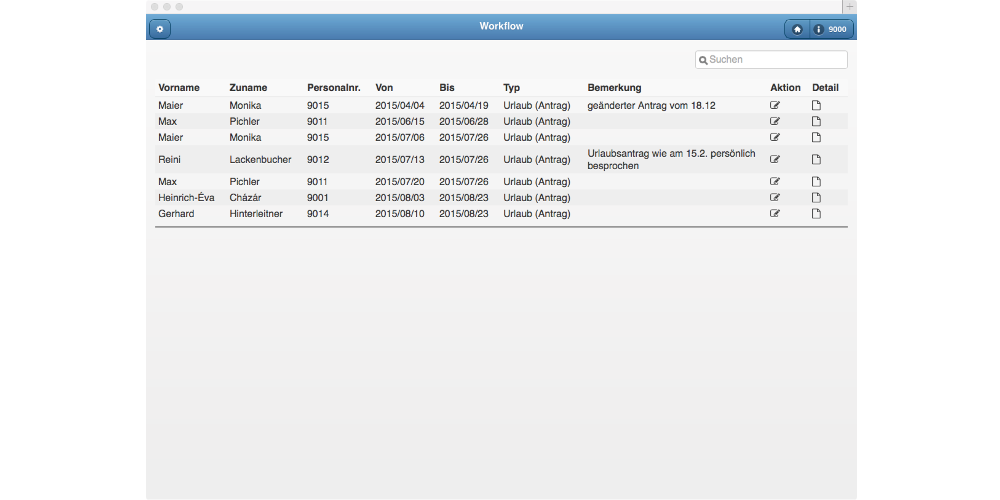Open the settings gear in the header
Image resolution: width=1000 pixels, height=500 pixels.
(x=160, y=29)
